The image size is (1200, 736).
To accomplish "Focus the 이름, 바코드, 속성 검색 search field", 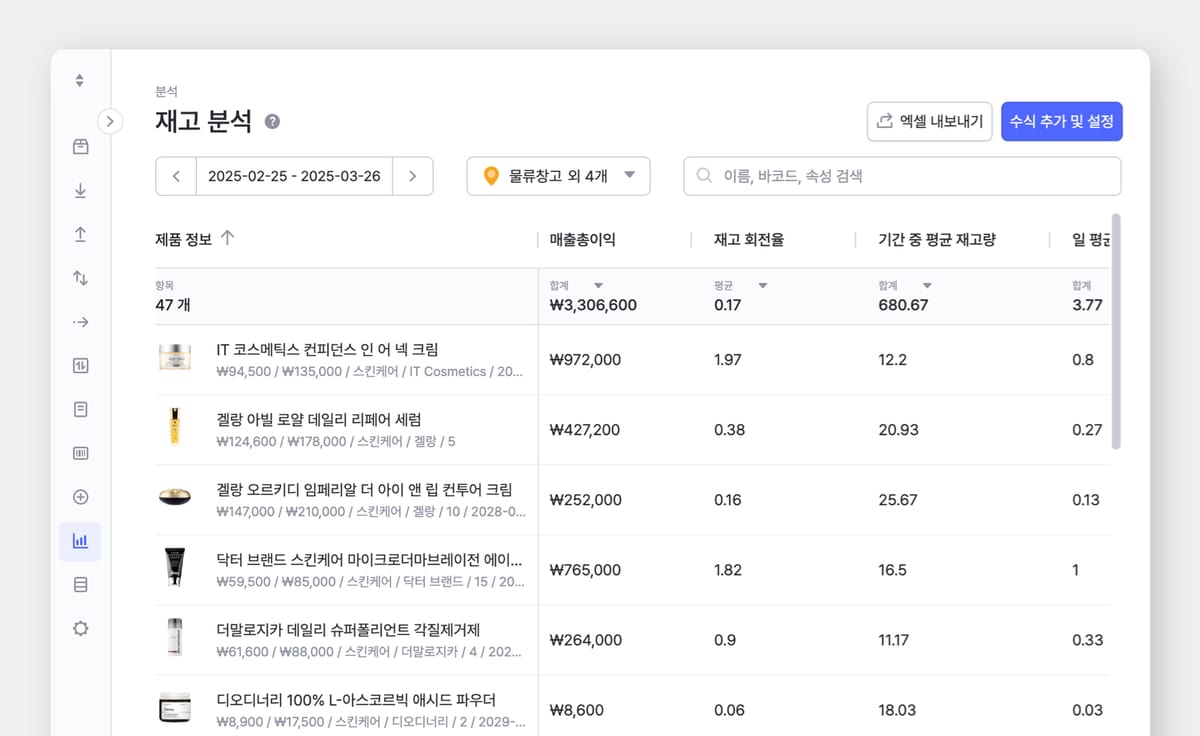I will coord(902,176).
